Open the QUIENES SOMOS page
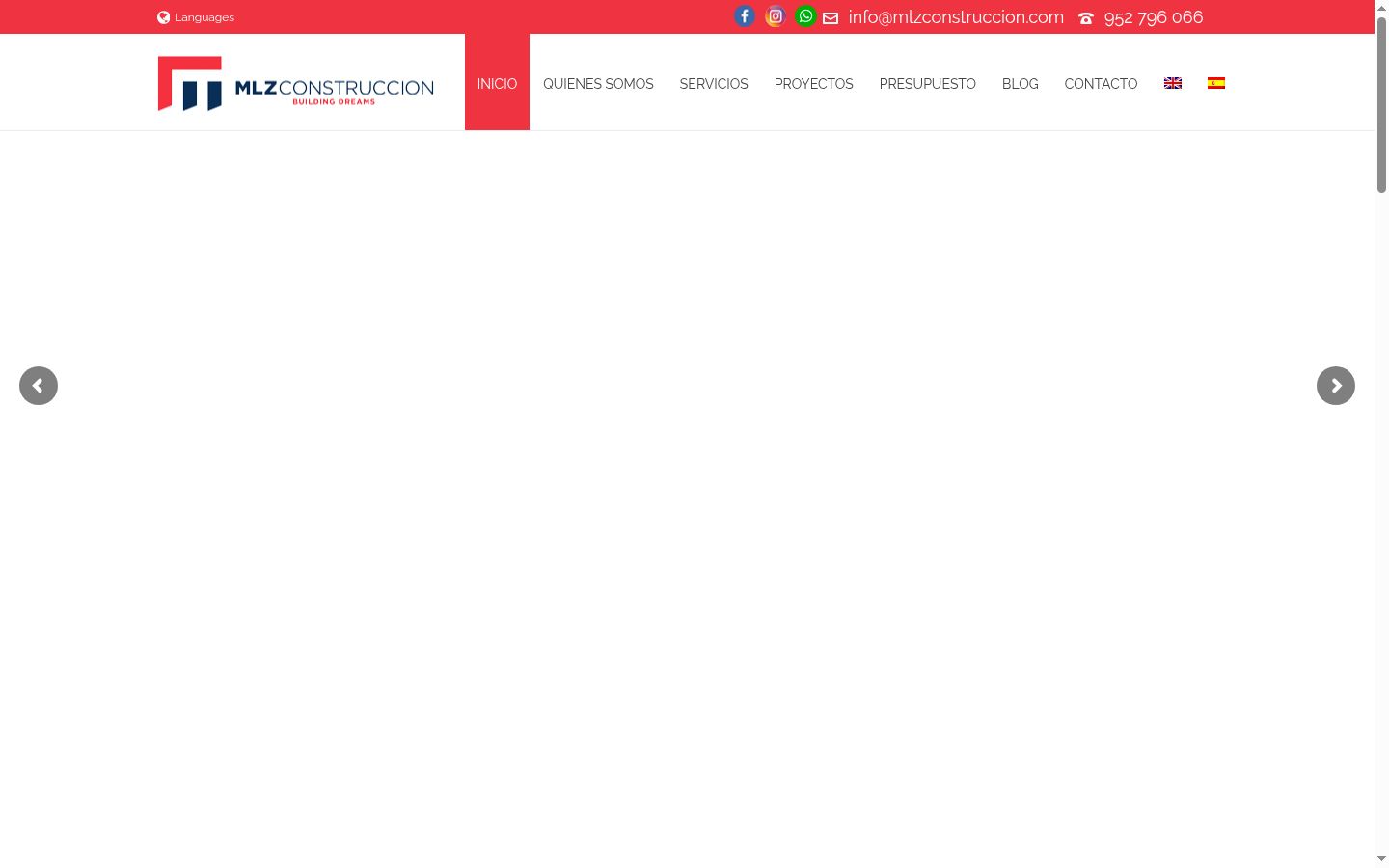 click(598, 84)
